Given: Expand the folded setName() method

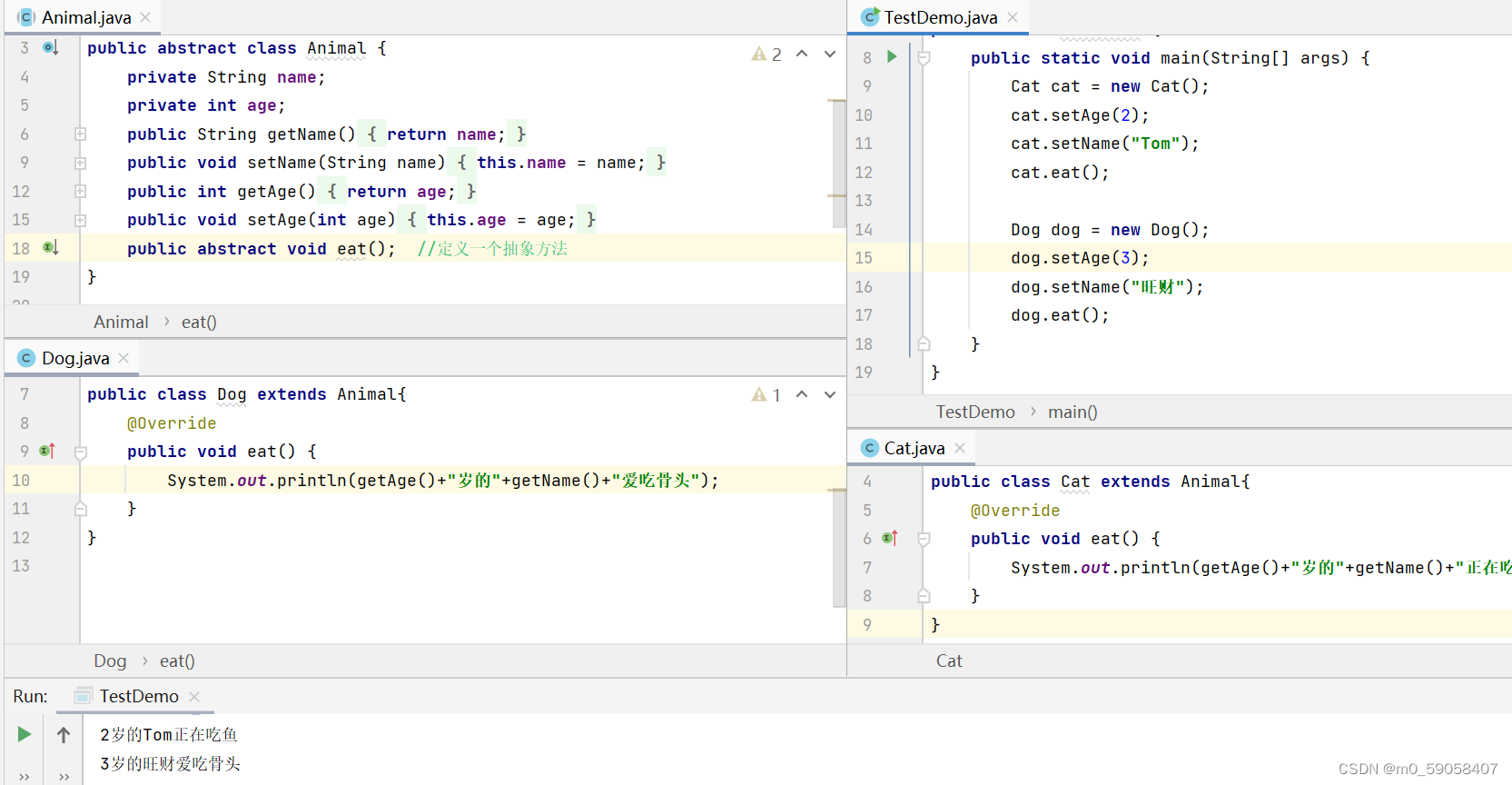Looking at the screenshot, I should (x=80, y=163).
